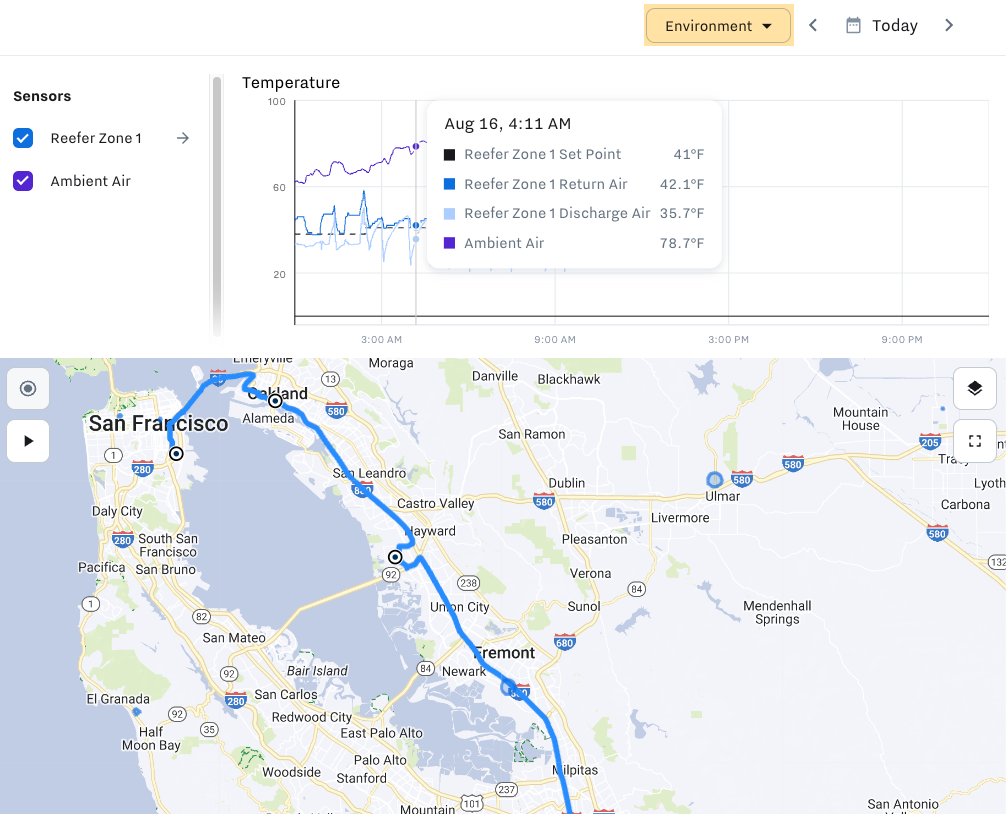1006x814 pixels.
Task: Click the '9:00 PM' time axis label
Action: point(902,339)
